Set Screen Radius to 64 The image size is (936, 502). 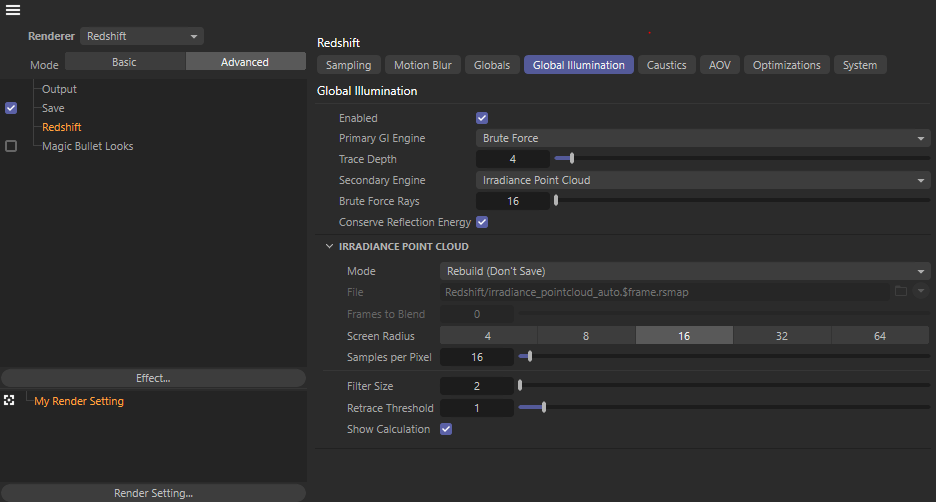880,335
